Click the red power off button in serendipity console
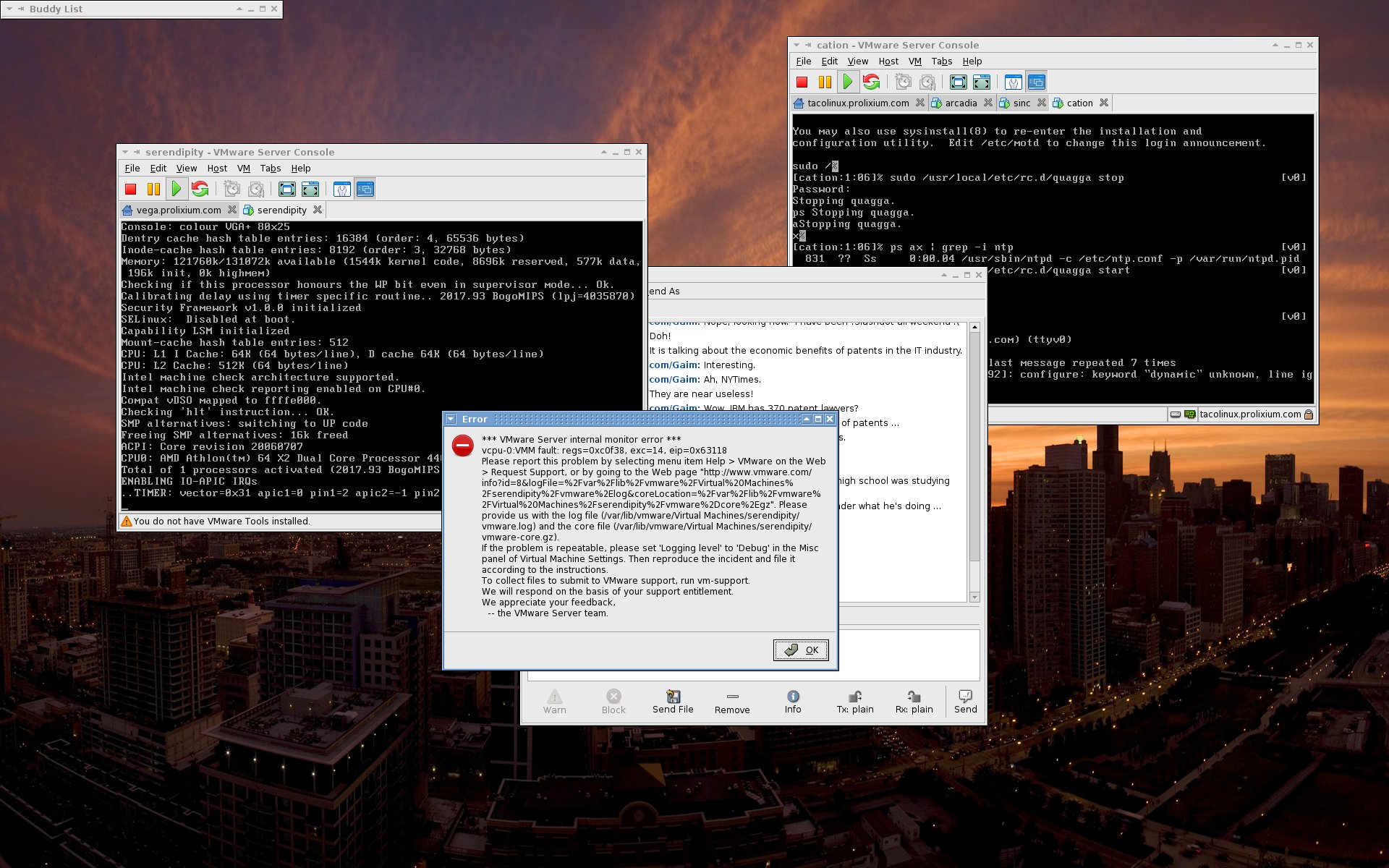This screenshot has height=868, width=1389. 131,190
